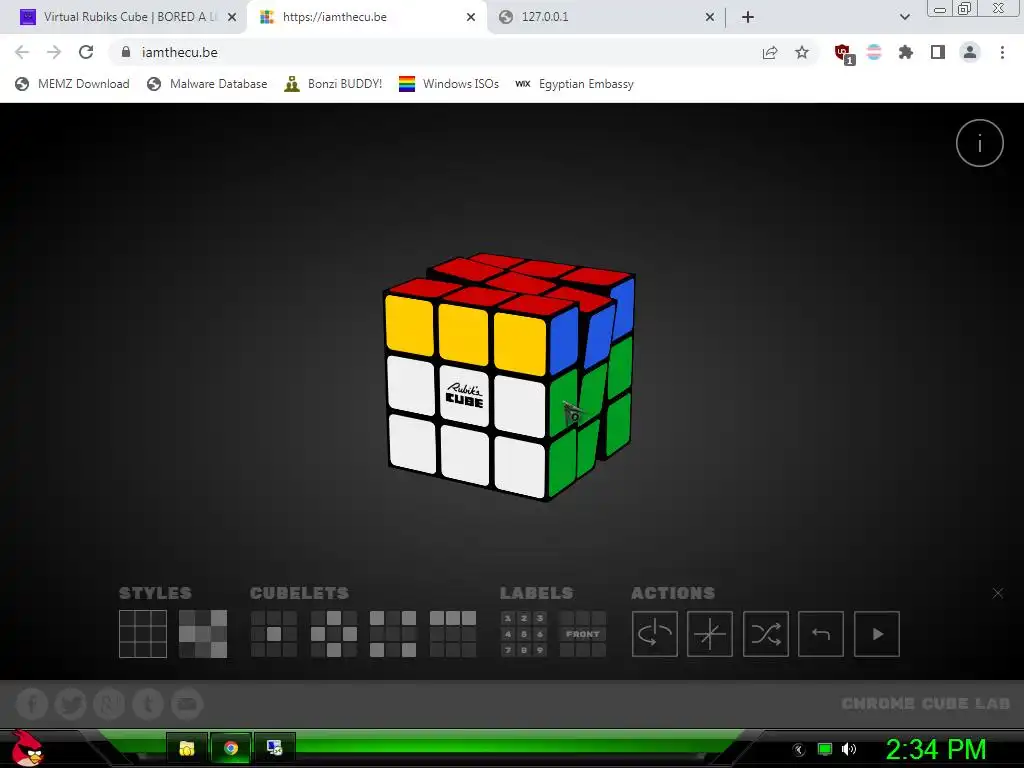
Task: Show only corner cubelets
Action: pos(392,633)
